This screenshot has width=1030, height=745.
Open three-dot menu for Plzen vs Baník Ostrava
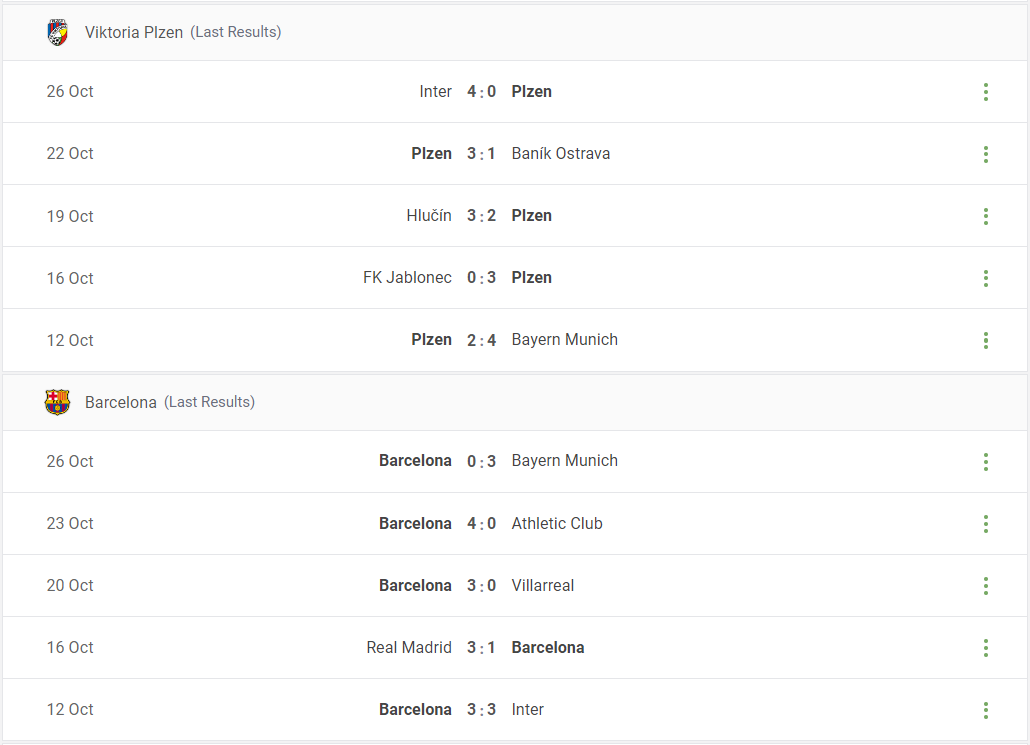tap(985, 154)
